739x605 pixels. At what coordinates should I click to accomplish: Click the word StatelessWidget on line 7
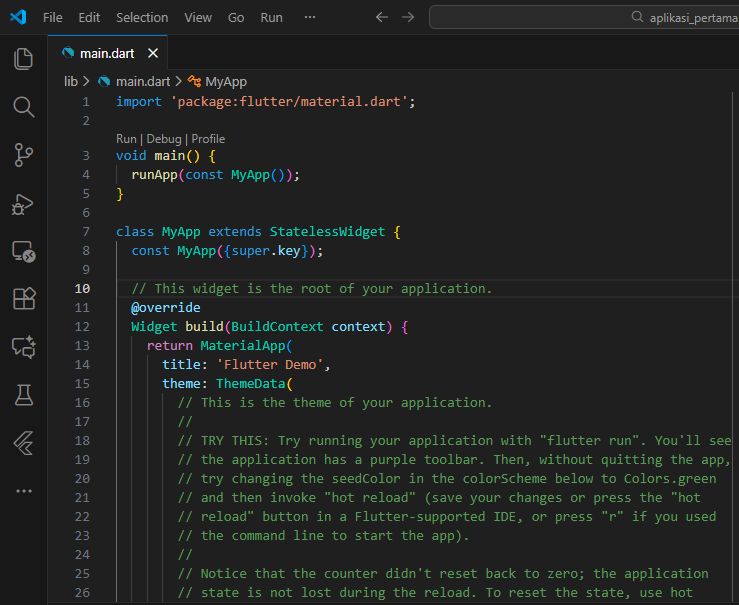coord(327,231)
